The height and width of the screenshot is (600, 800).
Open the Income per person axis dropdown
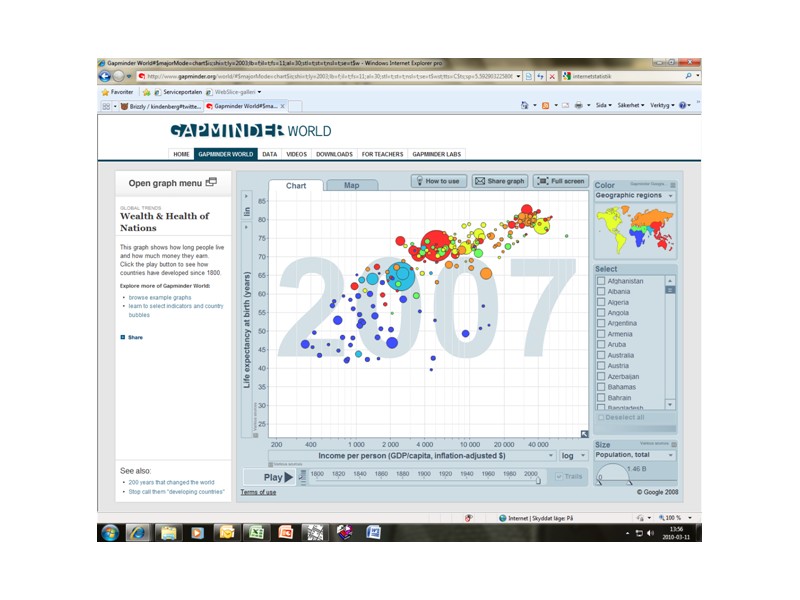point(412,456)
